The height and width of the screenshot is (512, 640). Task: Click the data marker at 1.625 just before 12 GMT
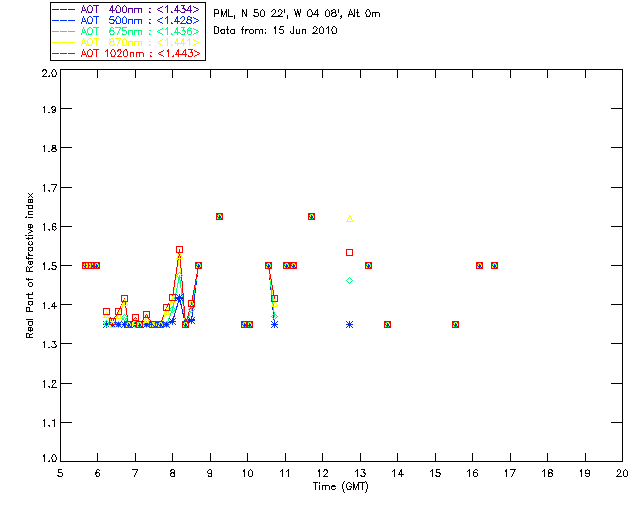(x=311, y=216)
